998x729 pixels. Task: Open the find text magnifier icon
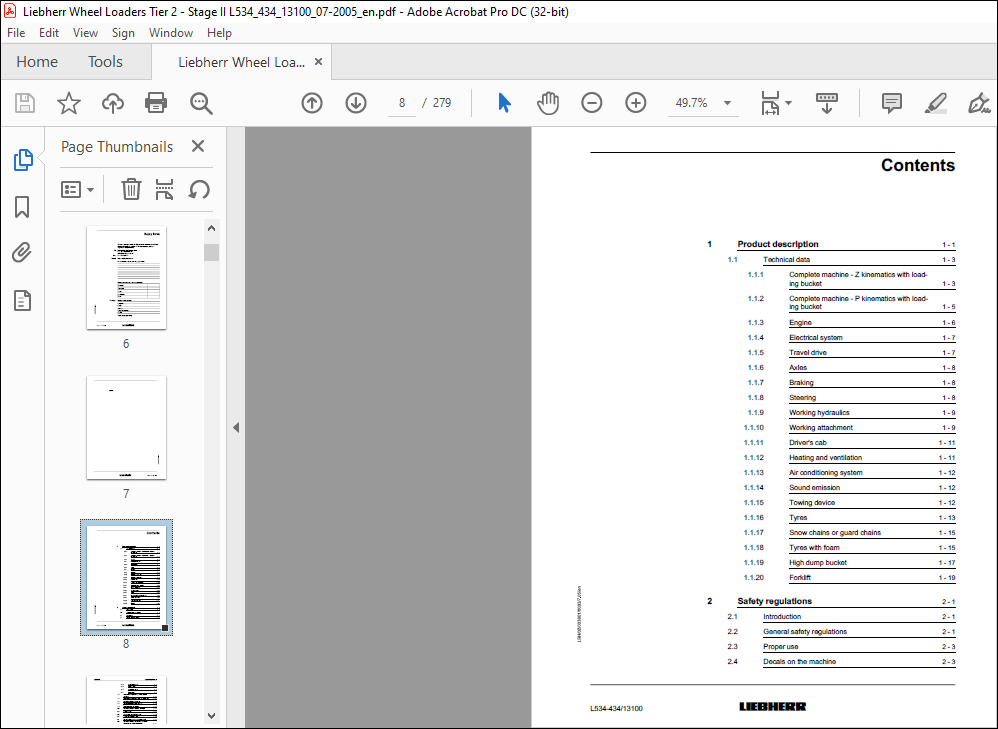[201, 103]
